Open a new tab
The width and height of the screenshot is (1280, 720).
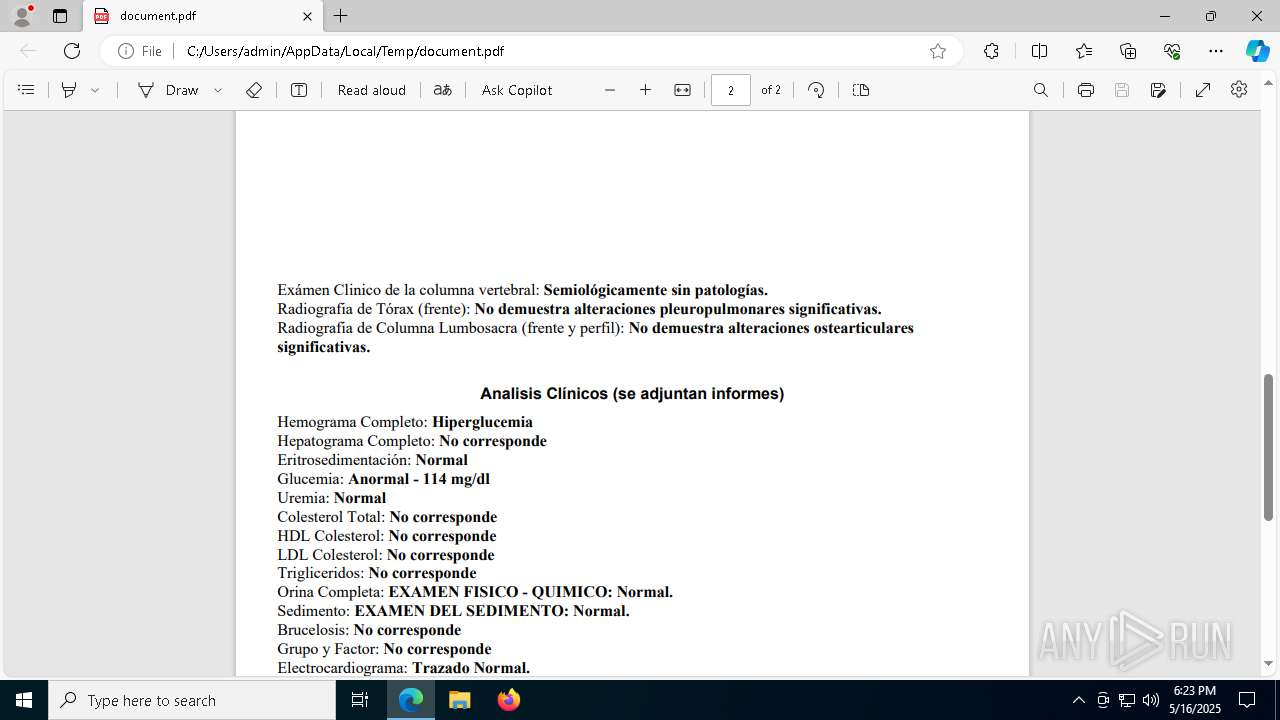pos(341,16)
